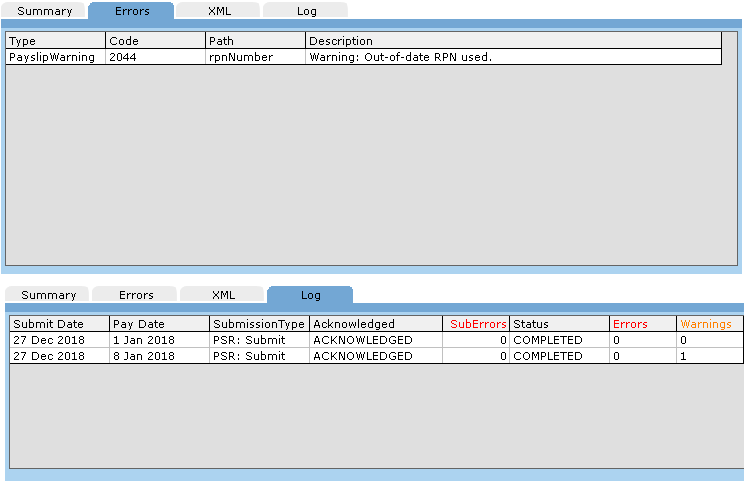The width and height of the screenshot is (754, 495).
Task: Click the SubmissionType column header
Action: [x=259, y=324]
